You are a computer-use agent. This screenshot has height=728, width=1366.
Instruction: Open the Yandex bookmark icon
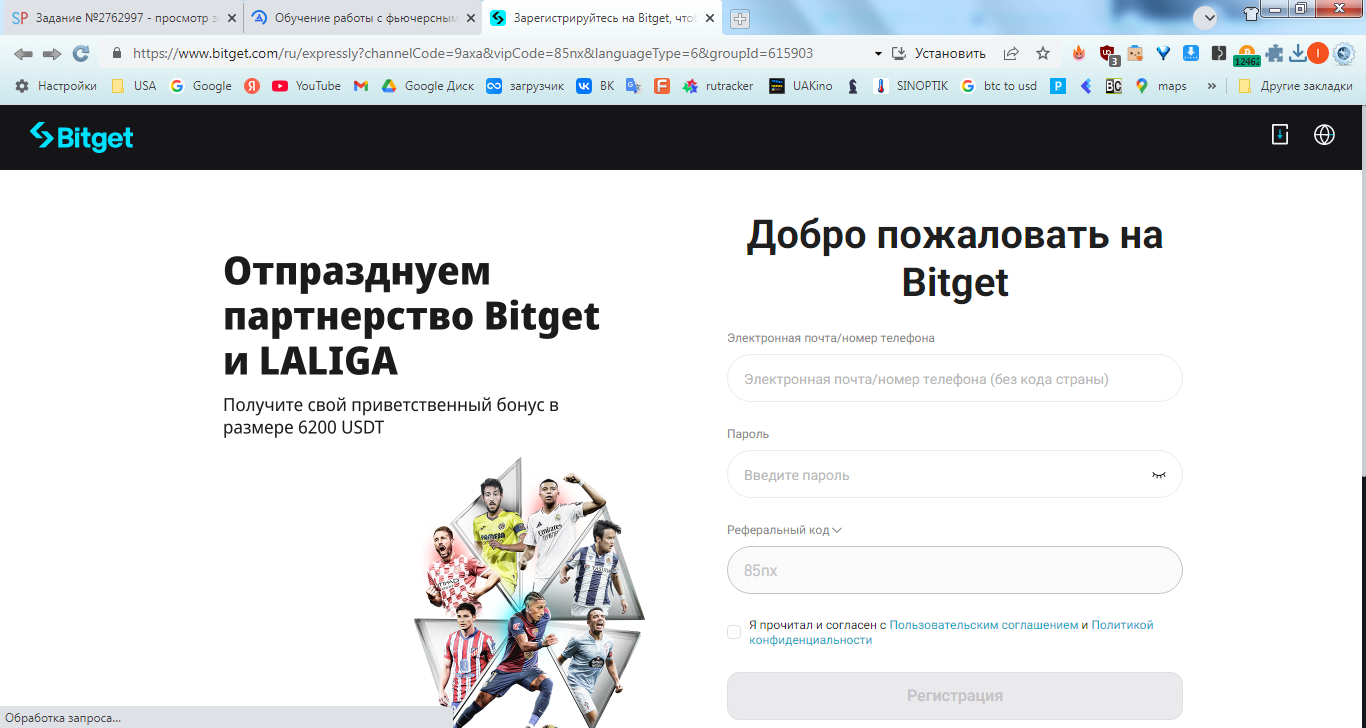point(252,86)
